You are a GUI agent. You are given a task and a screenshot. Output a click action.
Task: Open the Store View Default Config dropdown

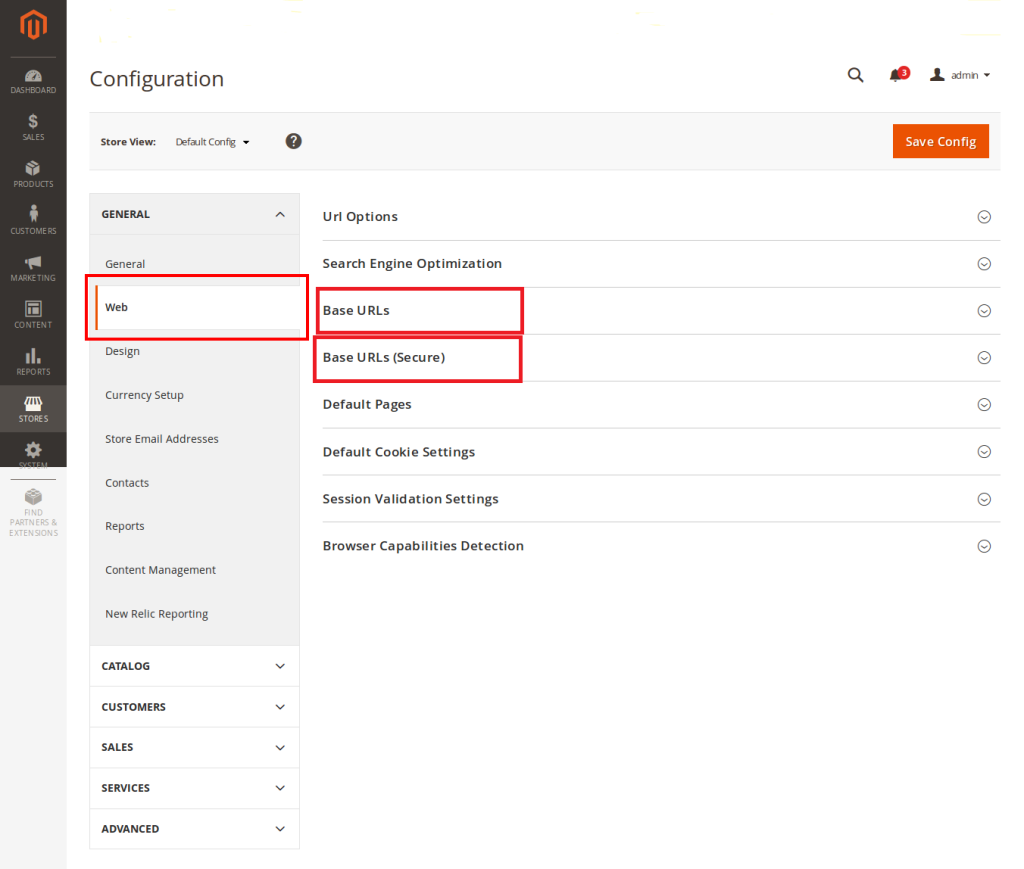212,142
